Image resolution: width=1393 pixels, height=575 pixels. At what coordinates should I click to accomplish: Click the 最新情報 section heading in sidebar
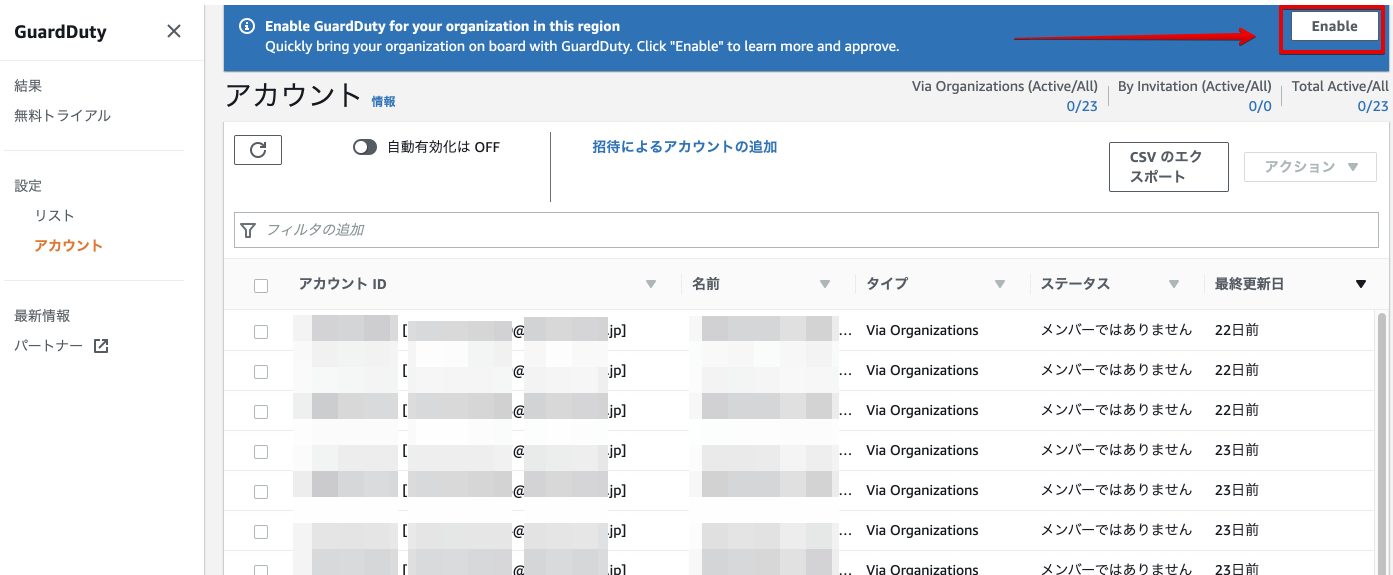(42, 316)
